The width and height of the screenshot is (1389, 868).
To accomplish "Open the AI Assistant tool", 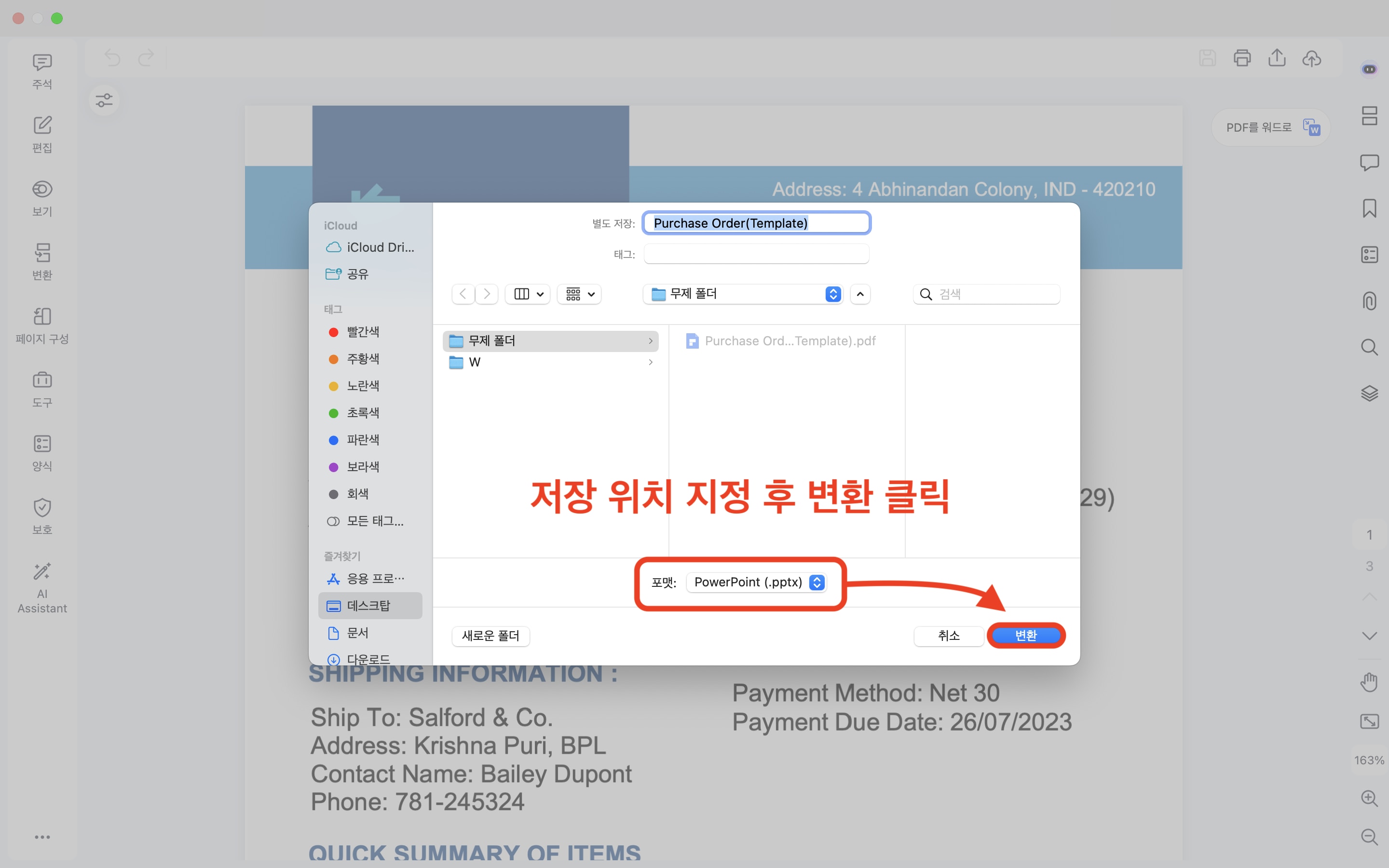I will [x=42, y=587].
